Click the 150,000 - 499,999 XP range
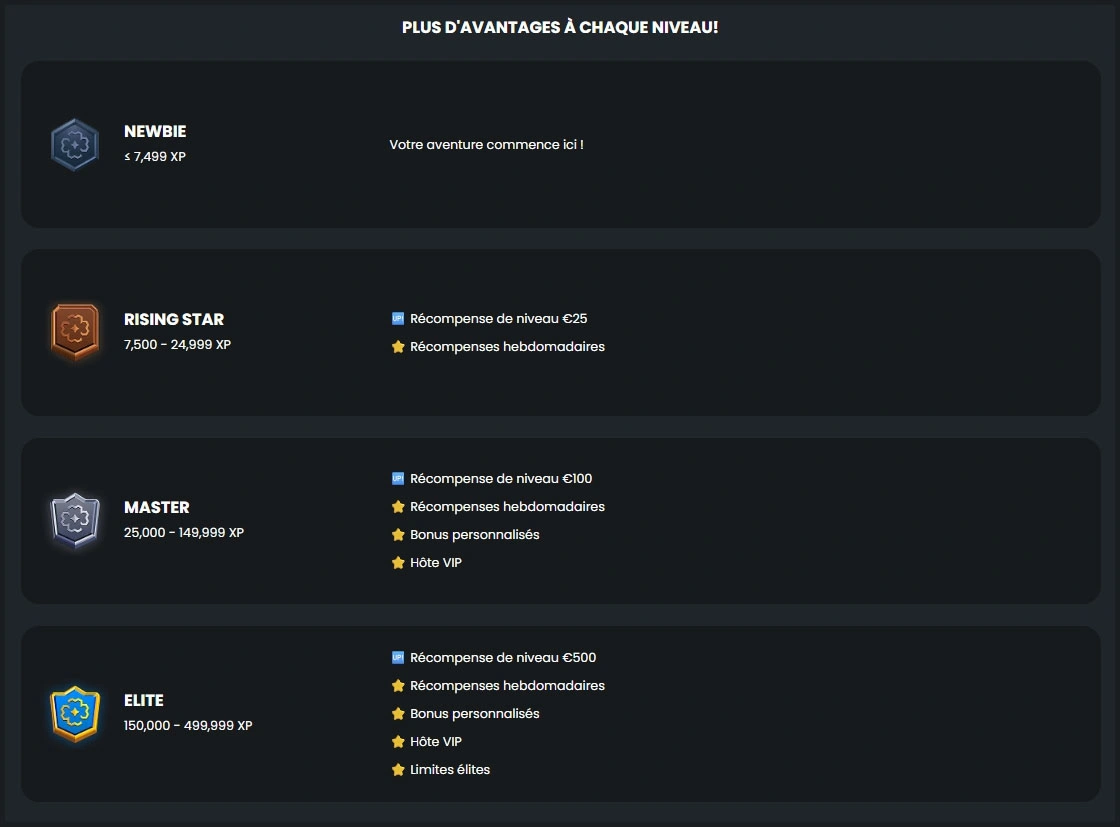1120x827 pixels. 188,726
